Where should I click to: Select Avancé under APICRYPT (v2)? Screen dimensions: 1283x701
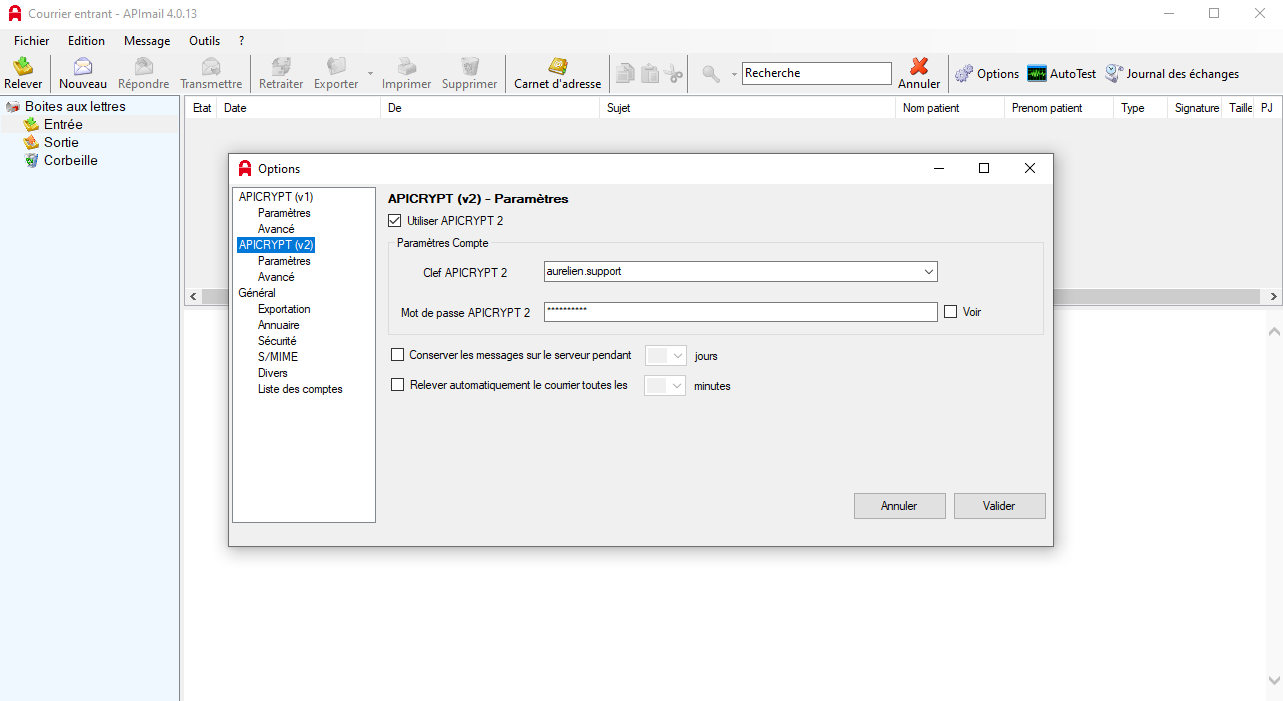[x=276, y=277]
